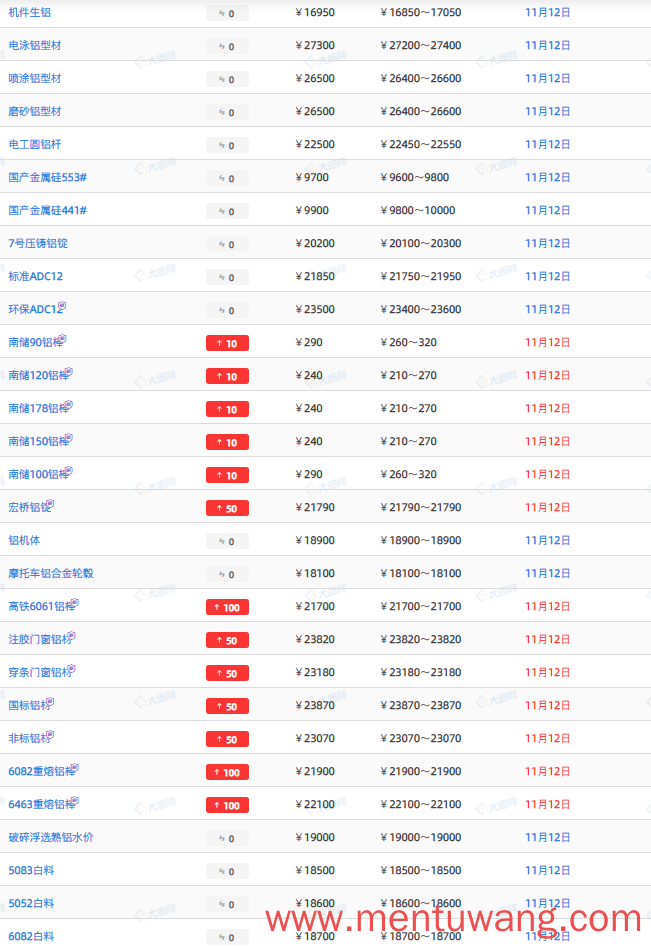
Task: Click the red 11月12日 date in 宏桥铝锭 row
Action: (548, 507)
